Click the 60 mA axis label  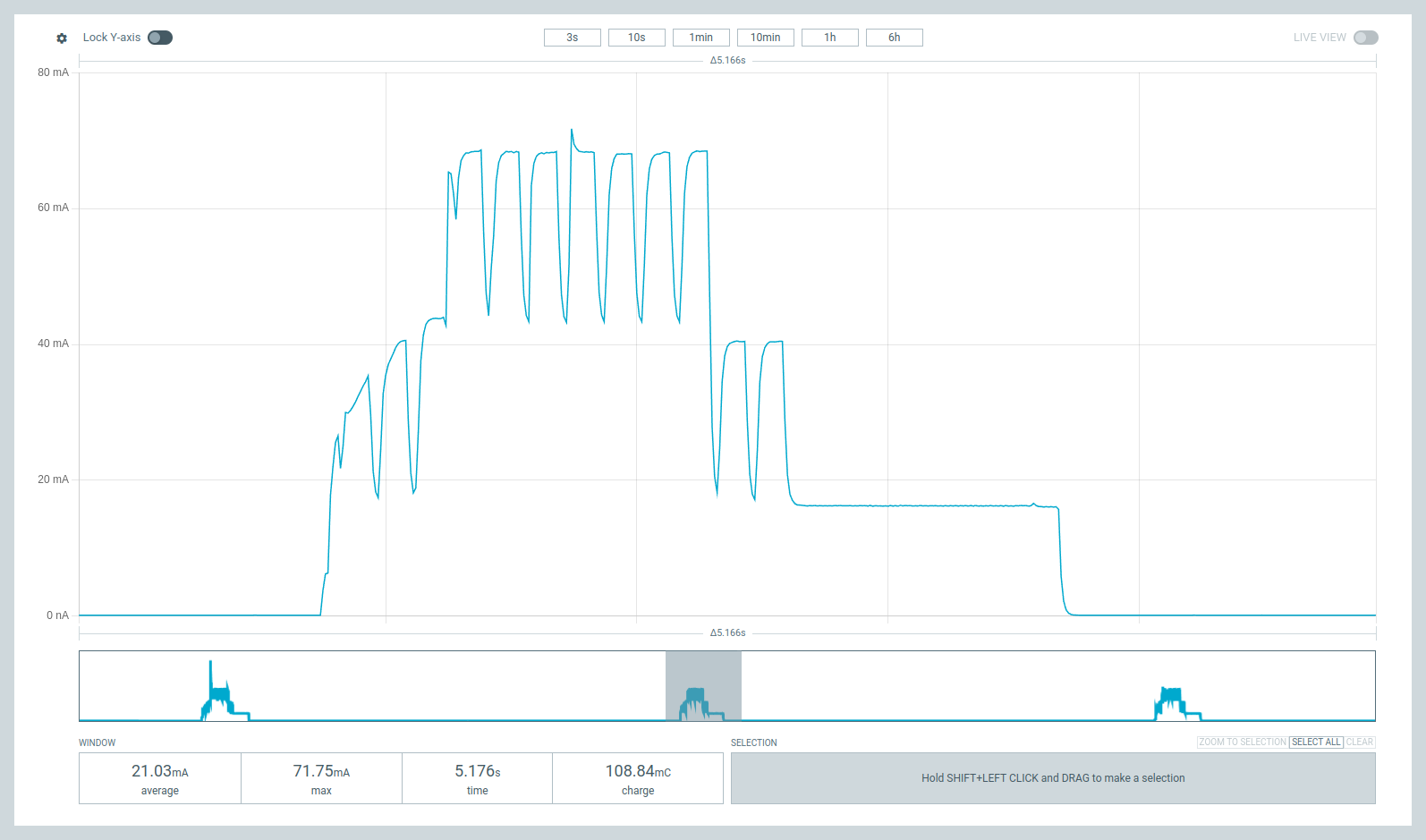point(53,208)
